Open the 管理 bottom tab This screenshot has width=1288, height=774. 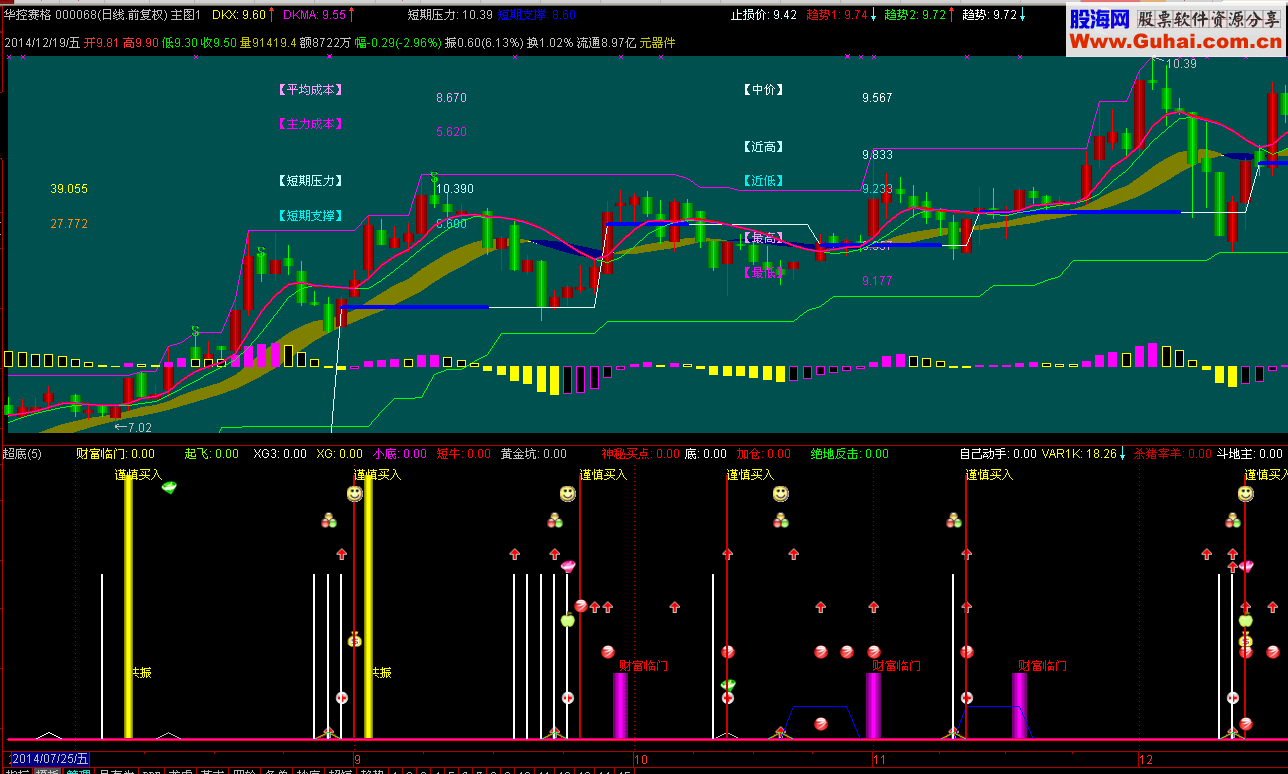click(x=79, y=772)
